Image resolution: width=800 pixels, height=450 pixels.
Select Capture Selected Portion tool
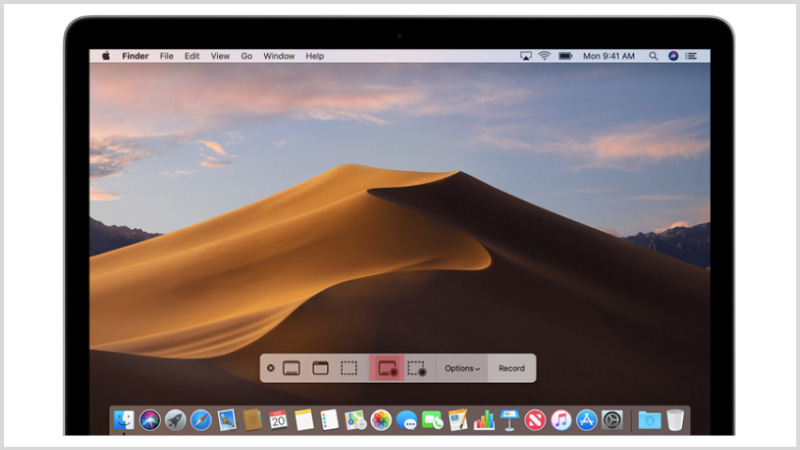(348, 368)
